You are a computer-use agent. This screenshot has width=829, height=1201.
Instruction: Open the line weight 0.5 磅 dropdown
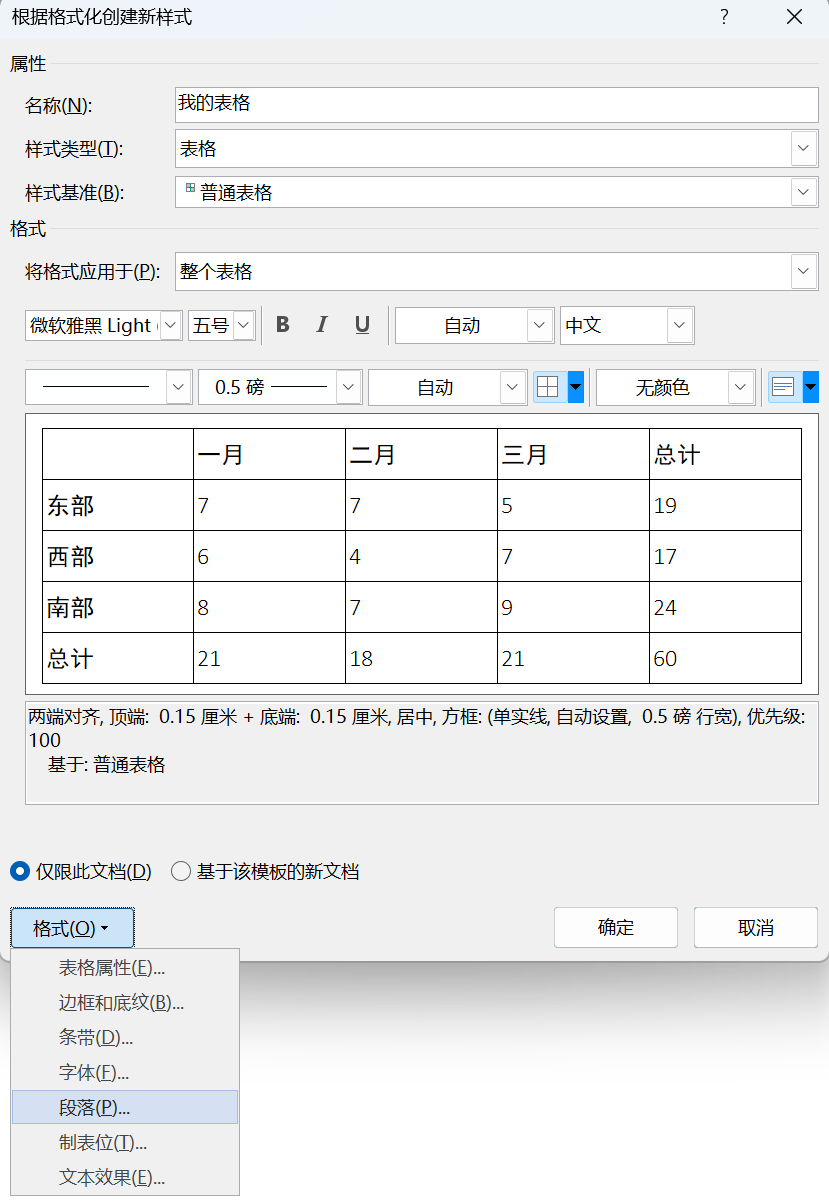349,387
